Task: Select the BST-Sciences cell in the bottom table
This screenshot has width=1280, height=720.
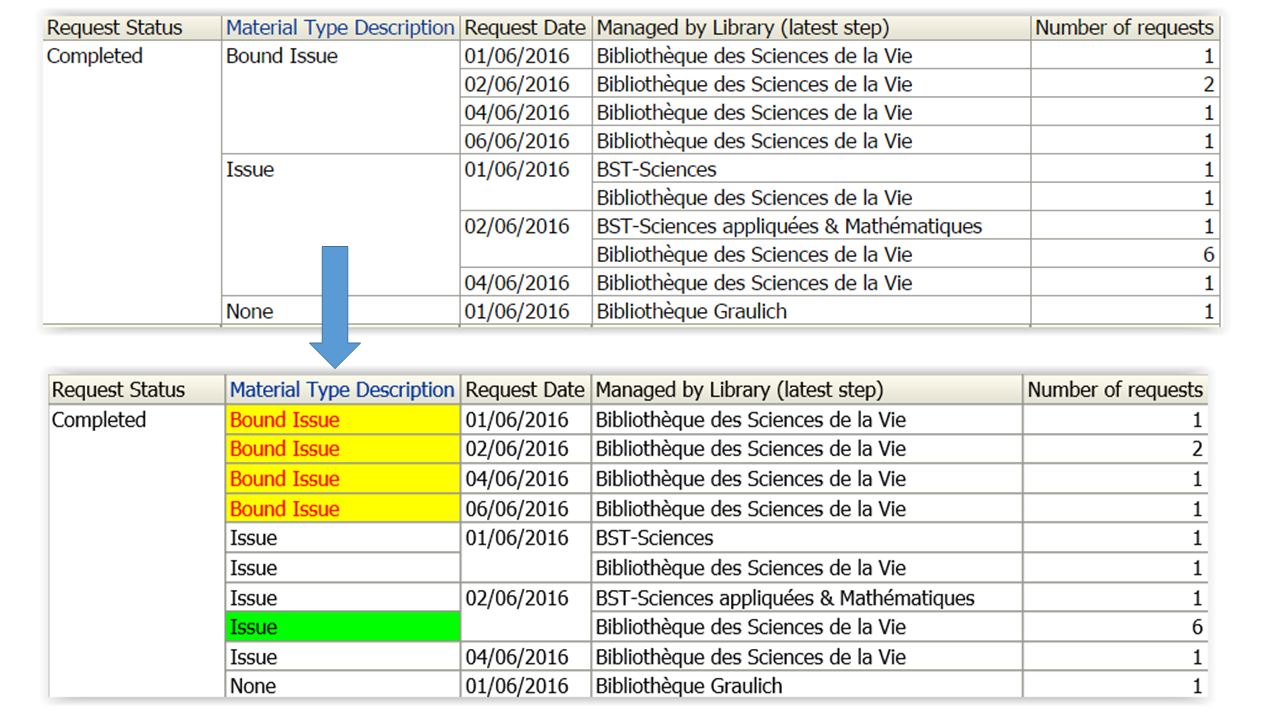Action: tap(806, 538)
